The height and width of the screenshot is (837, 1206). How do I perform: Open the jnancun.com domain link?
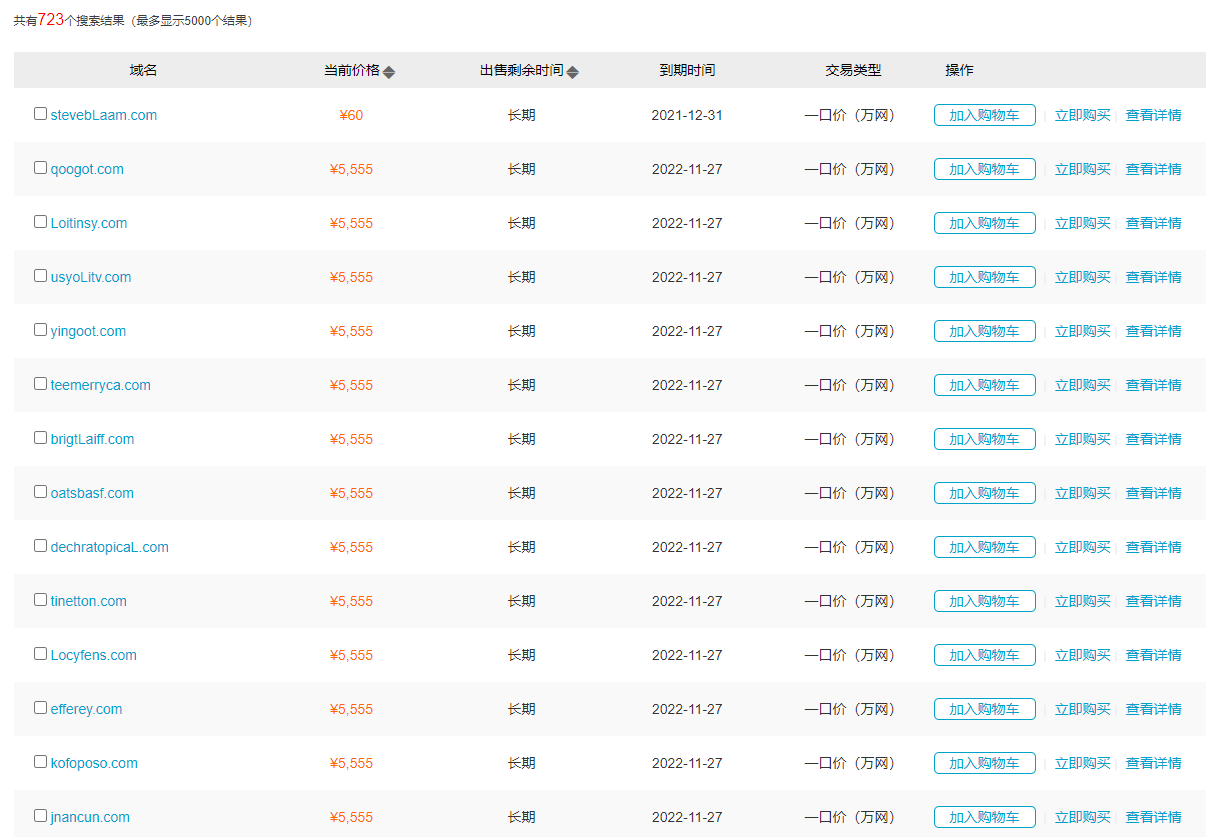pos(90,817)
